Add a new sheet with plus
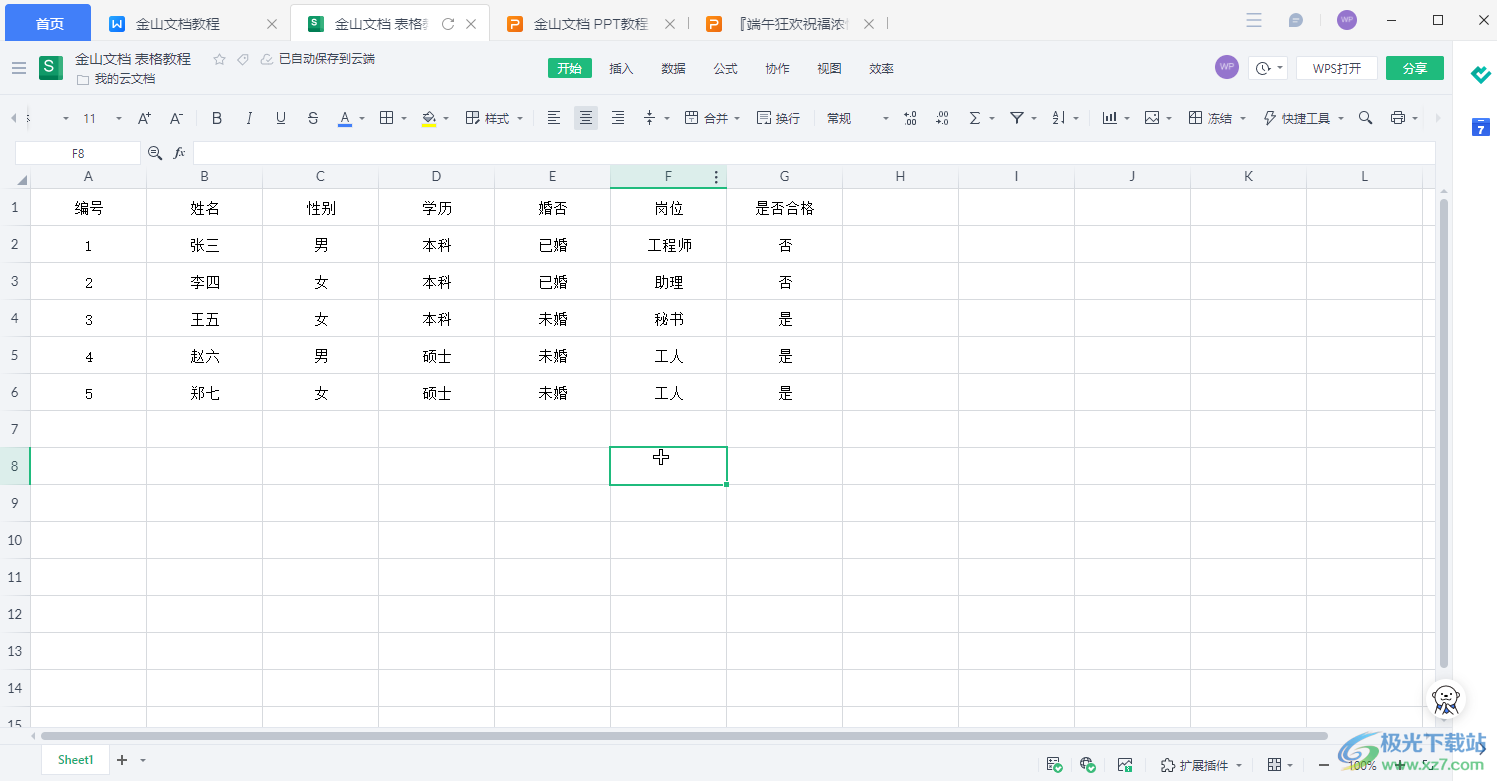Viewport: 1497px width, 781px height. pyautogui.click(x=122, y=760)
